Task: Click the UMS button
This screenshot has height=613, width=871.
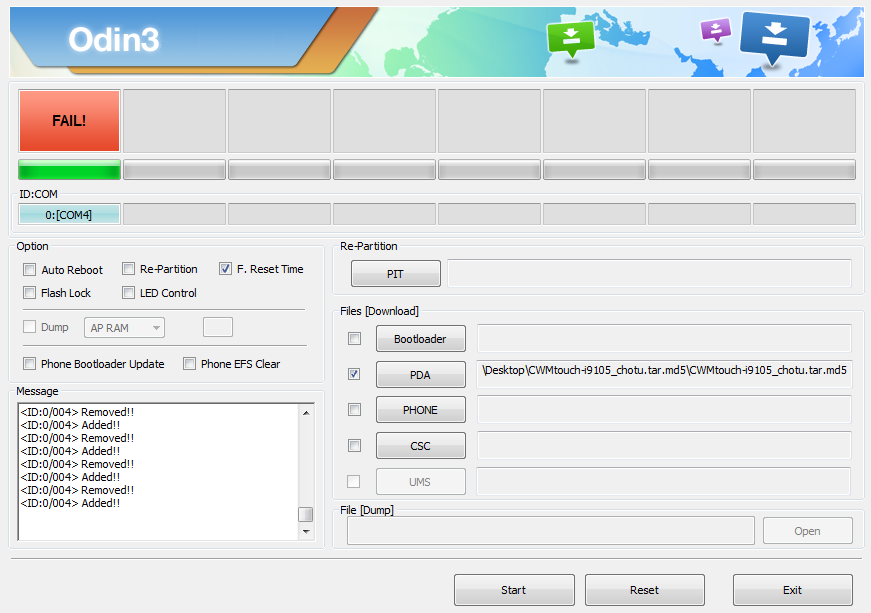Action: [421, 481]
